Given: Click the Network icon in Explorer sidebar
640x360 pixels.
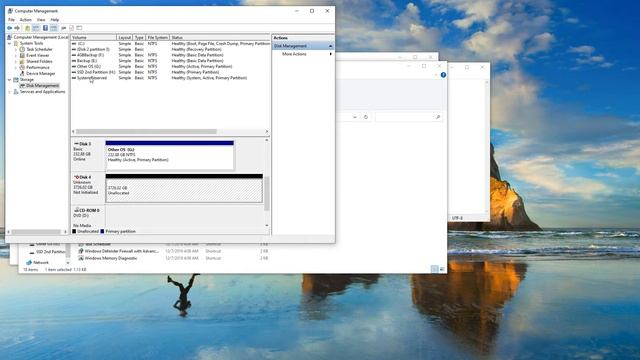Looking at the screenshot, I should [x=29, y=262].
